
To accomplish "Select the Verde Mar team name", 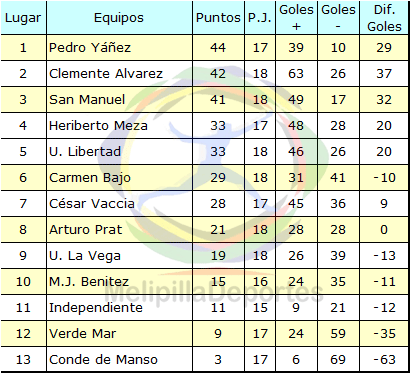I will point(83,334).
